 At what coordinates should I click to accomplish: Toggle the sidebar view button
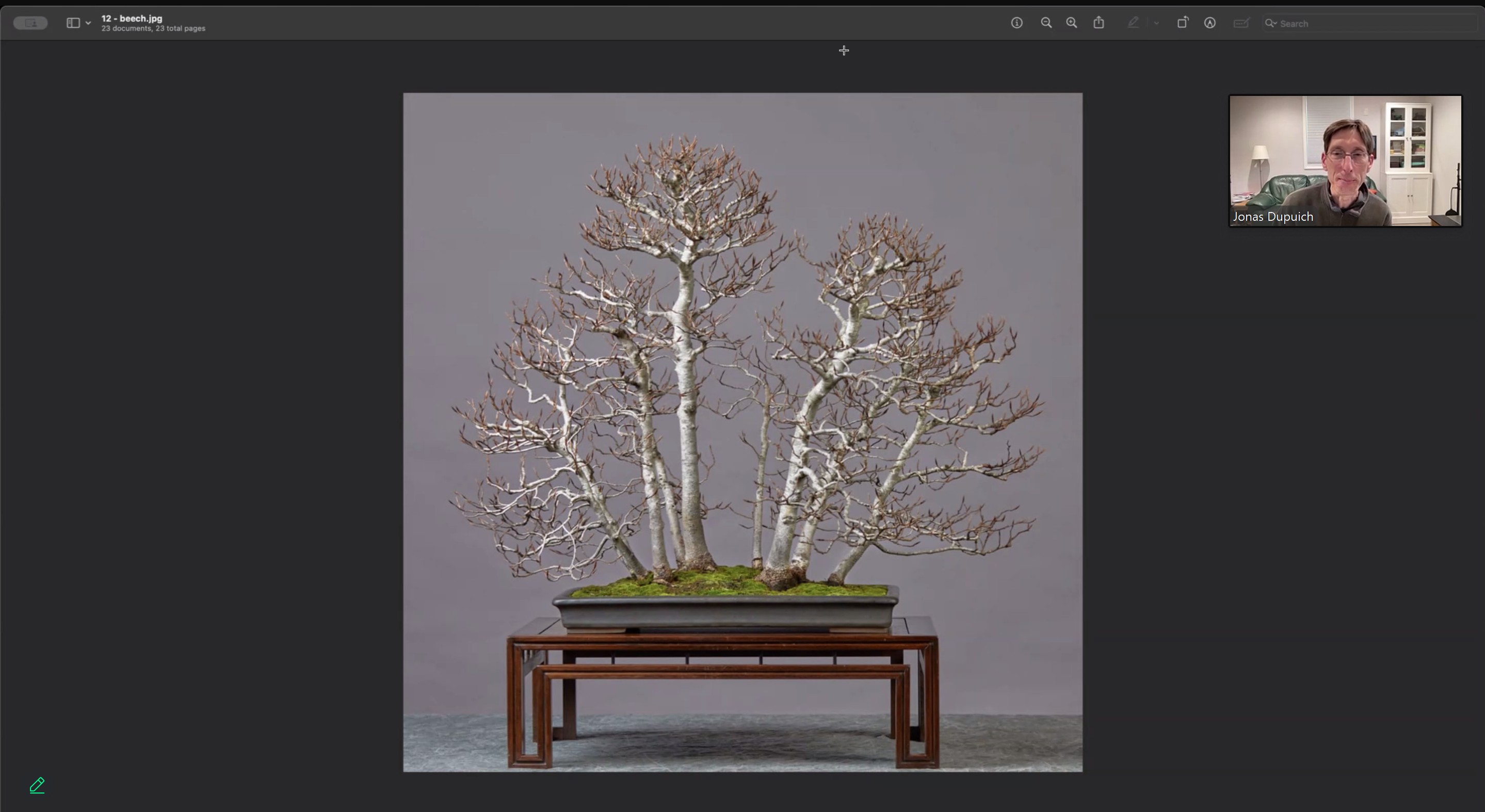(73, 23)
